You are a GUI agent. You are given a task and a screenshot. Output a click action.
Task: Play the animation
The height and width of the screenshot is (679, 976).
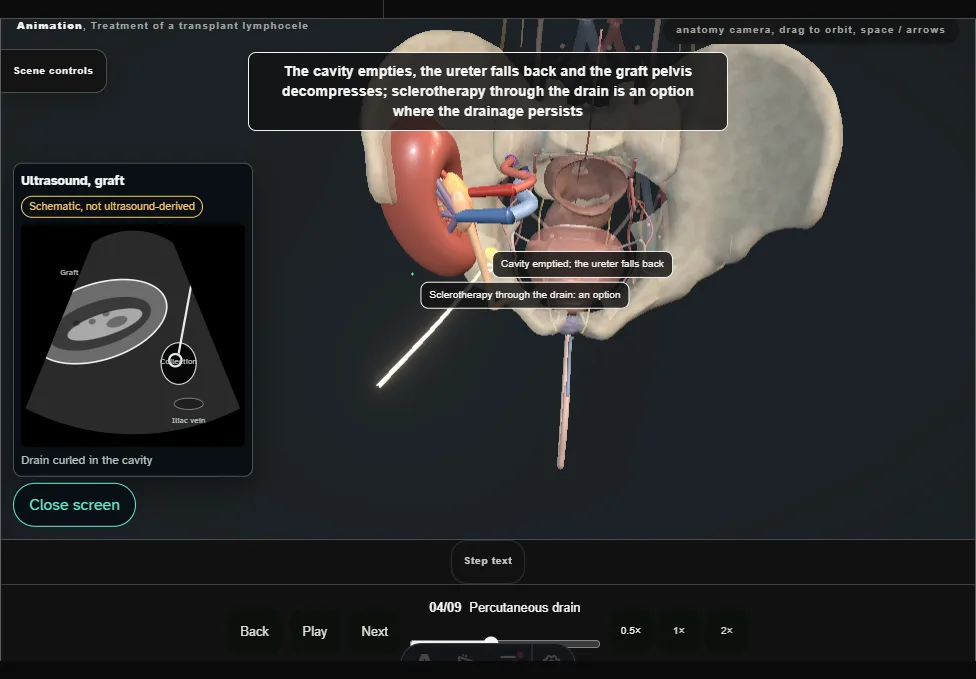click(315, 631)
